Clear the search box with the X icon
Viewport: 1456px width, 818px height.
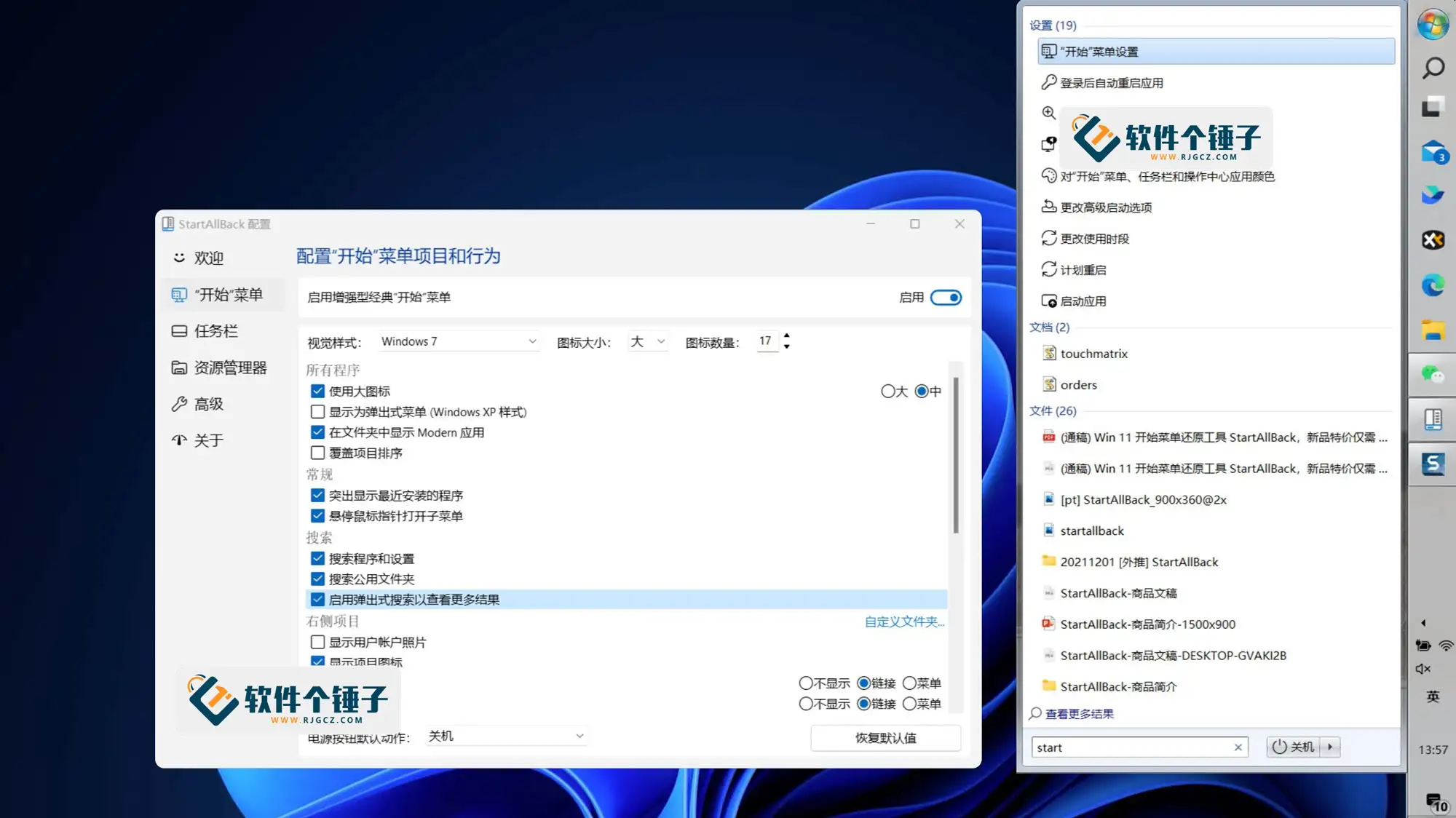1238,747
